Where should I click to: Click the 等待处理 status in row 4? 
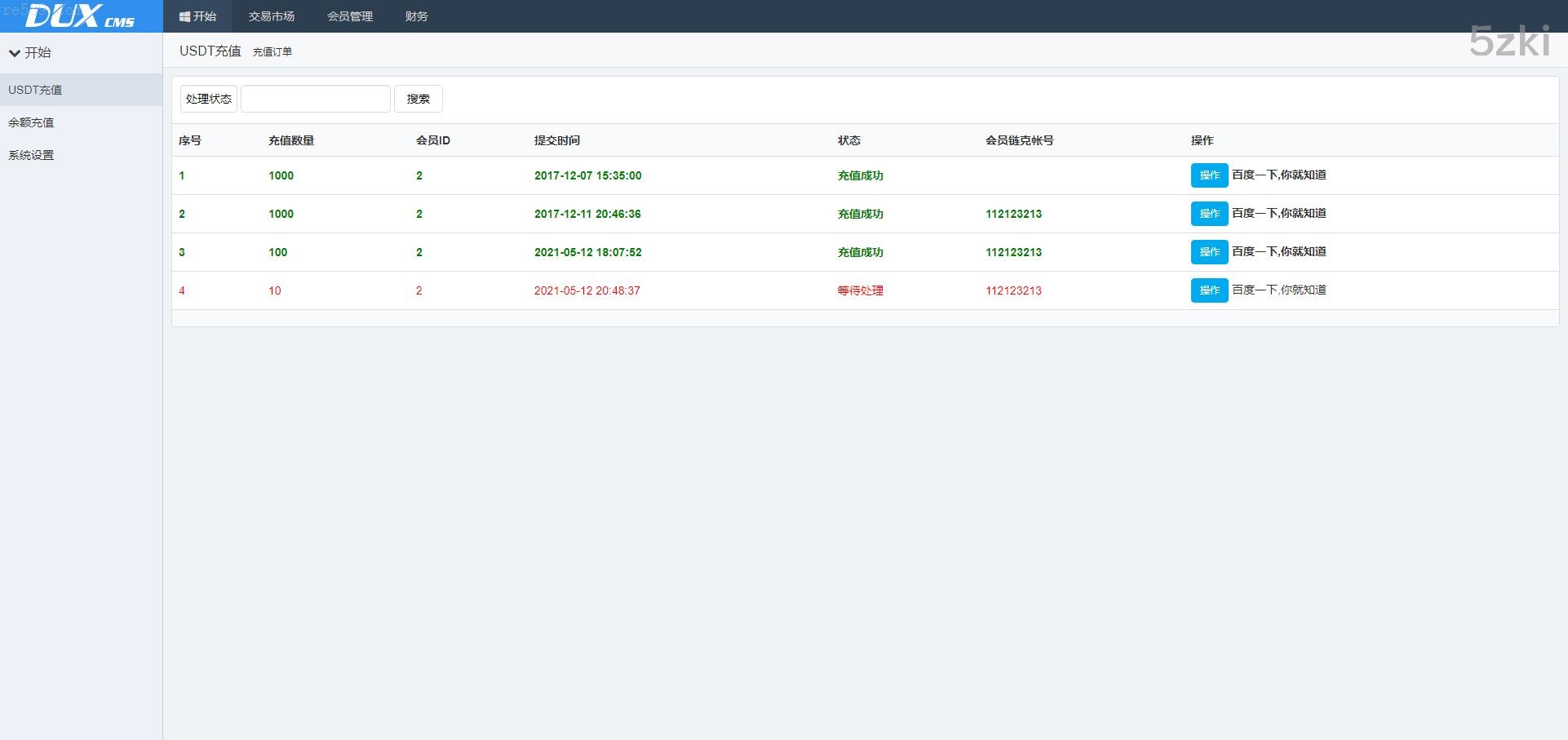tap(860, 290)
